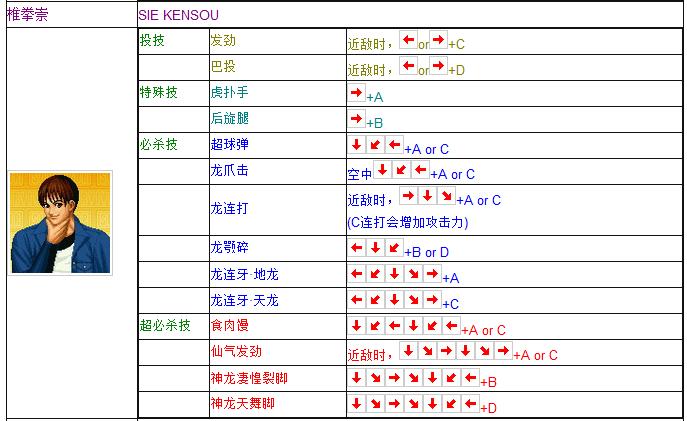This screenshot has width=687, height=421.
Task: Select the right arrow icon beside 后旋腿 +B
Action: tap(357, 118)
